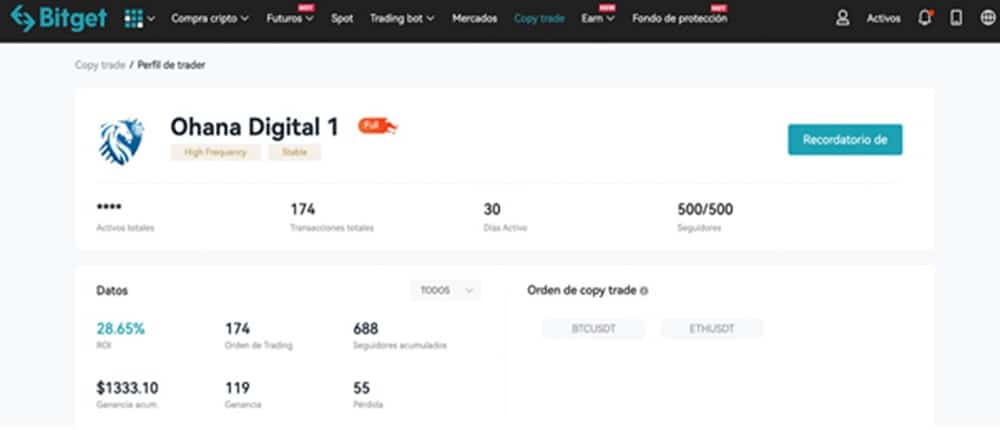Select the BTCUSDT pair tag
This screenshot has width=1000, height=430.
point(593,328)
